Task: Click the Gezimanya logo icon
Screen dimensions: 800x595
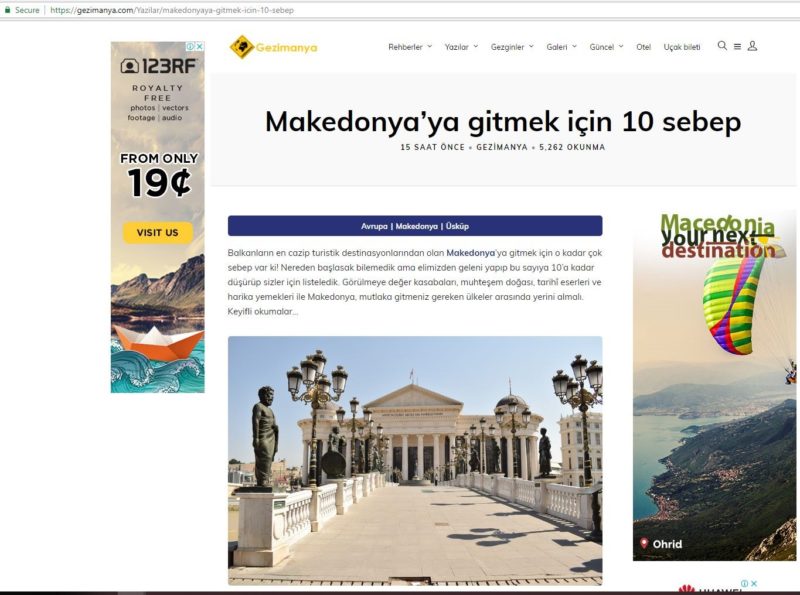Action: tap(242, 47)
